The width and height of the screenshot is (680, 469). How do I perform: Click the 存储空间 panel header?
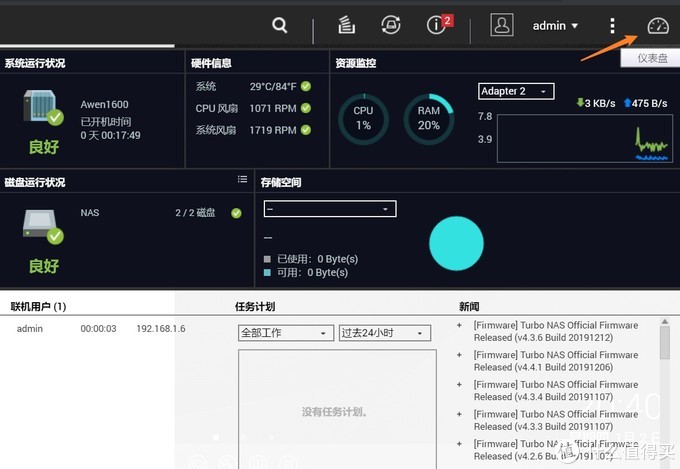click(x=281, y=183)
